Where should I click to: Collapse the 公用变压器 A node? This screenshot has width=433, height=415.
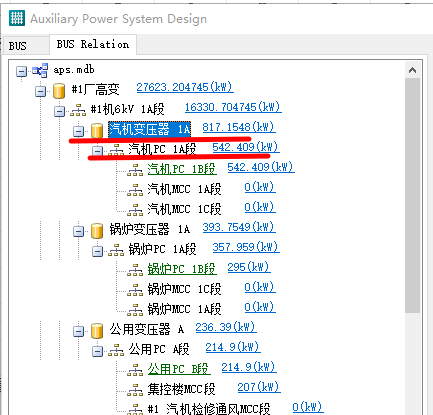[78, 331]
